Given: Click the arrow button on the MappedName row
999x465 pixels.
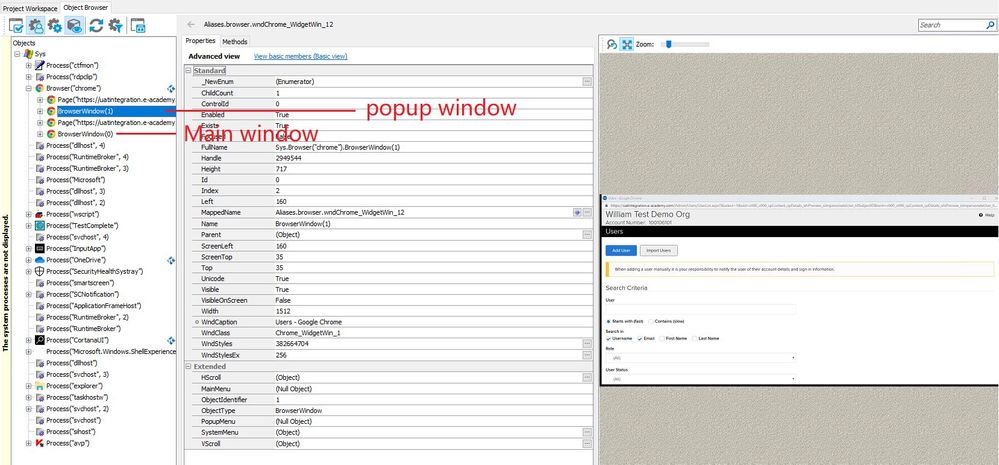Looking at the screenshot, I should point(577,213).
